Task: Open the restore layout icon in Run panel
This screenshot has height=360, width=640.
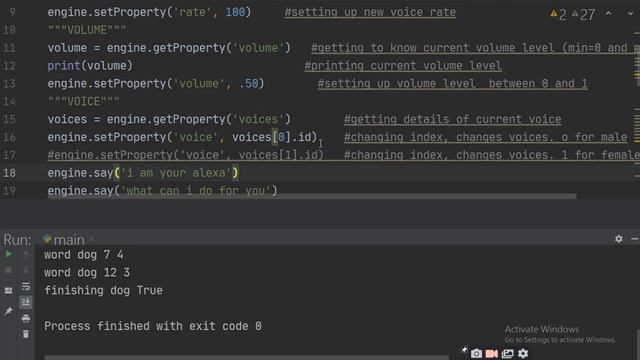Action: pos(8,291)
